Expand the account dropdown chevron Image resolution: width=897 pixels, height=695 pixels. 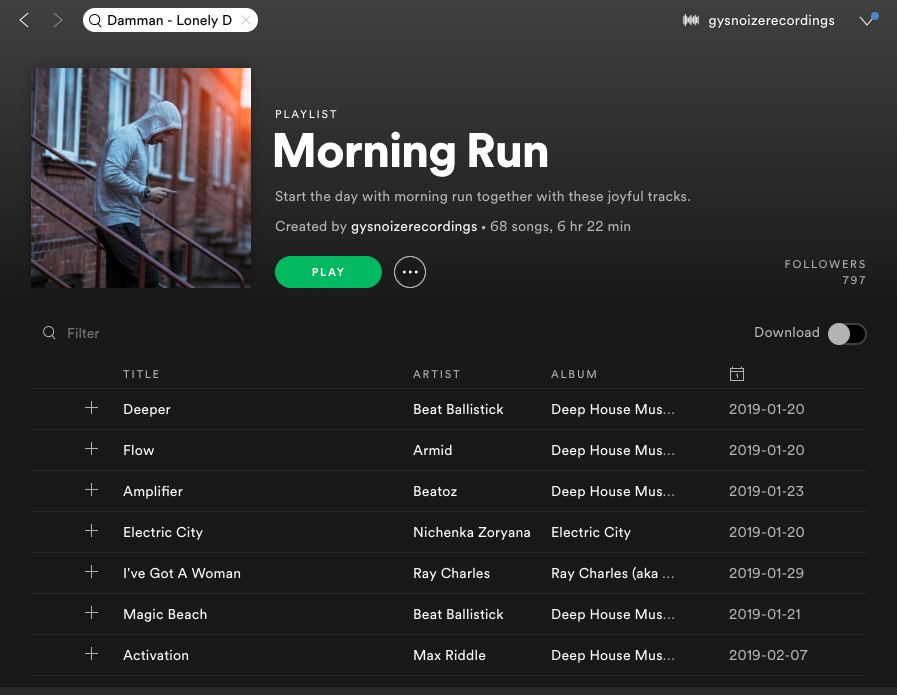867,21
